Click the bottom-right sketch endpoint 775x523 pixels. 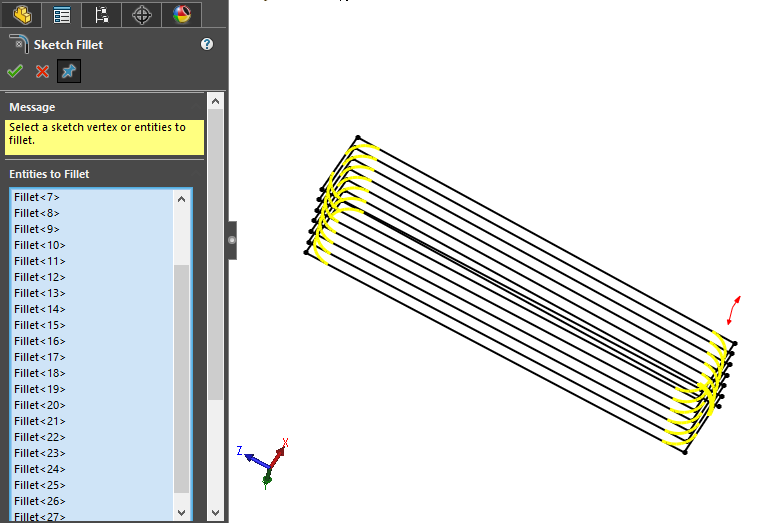pos(685,452)
